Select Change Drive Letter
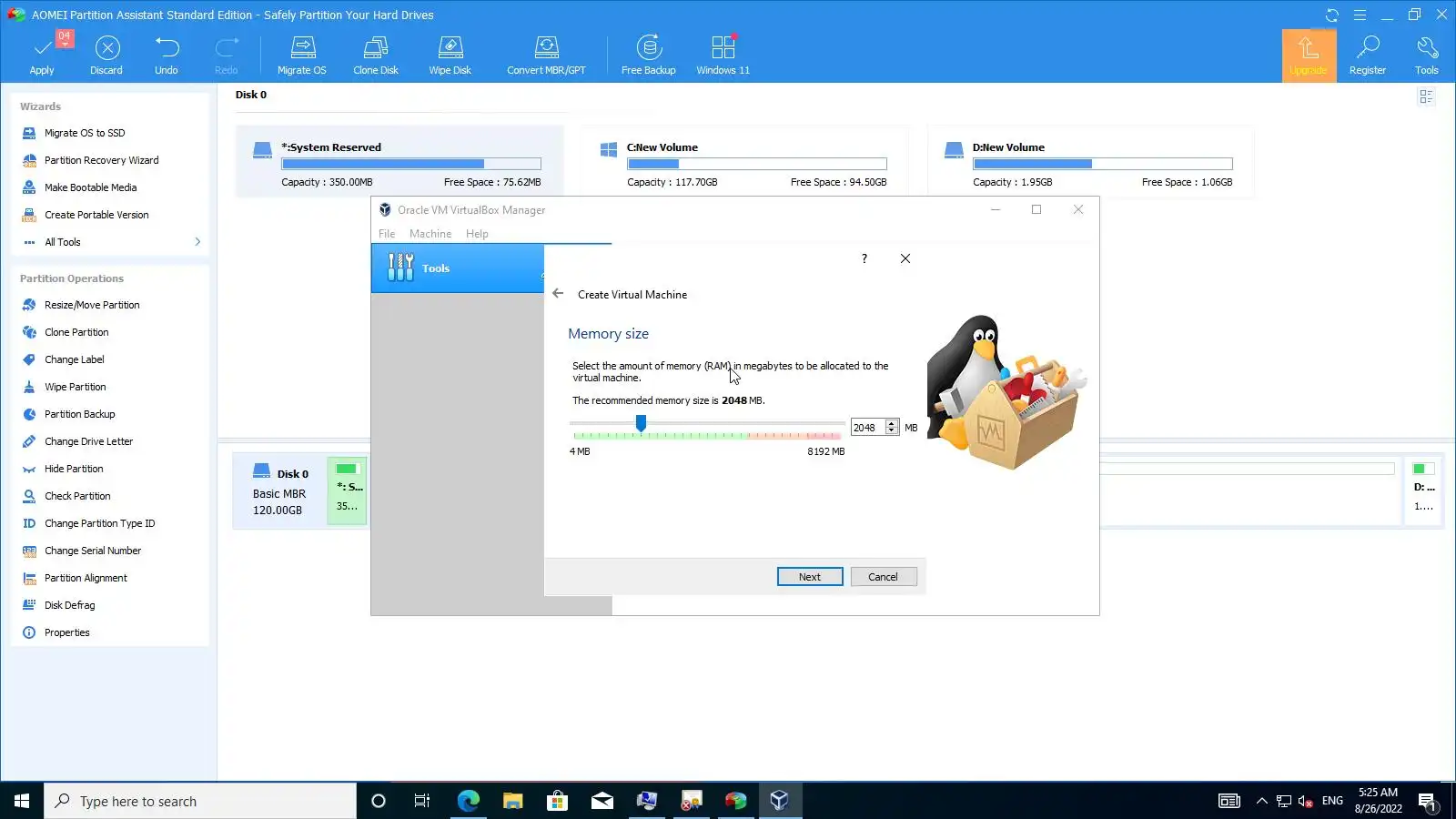 click(x=88, y=441)
